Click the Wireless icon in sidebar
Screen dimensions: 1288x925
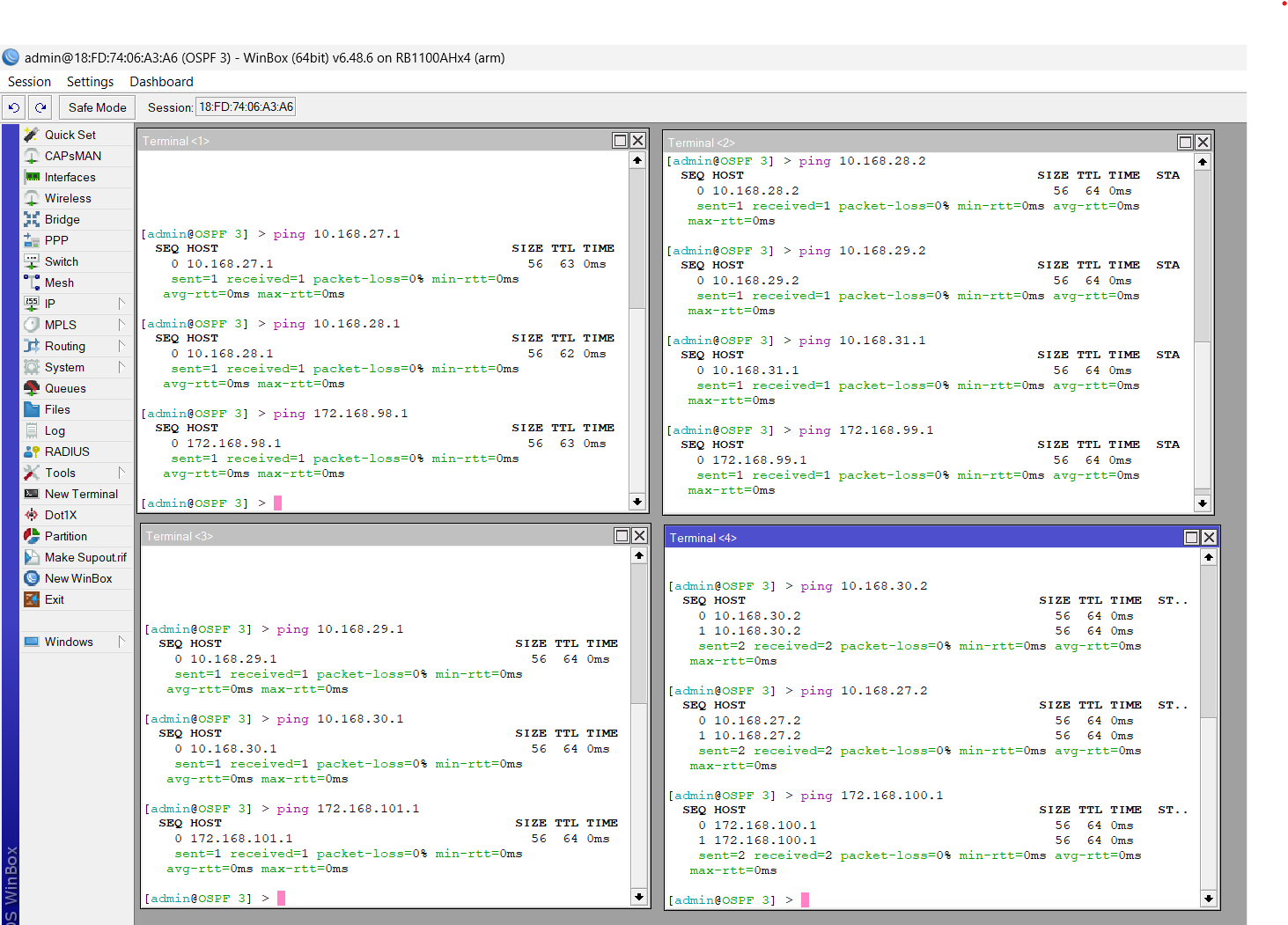point(32,198)
